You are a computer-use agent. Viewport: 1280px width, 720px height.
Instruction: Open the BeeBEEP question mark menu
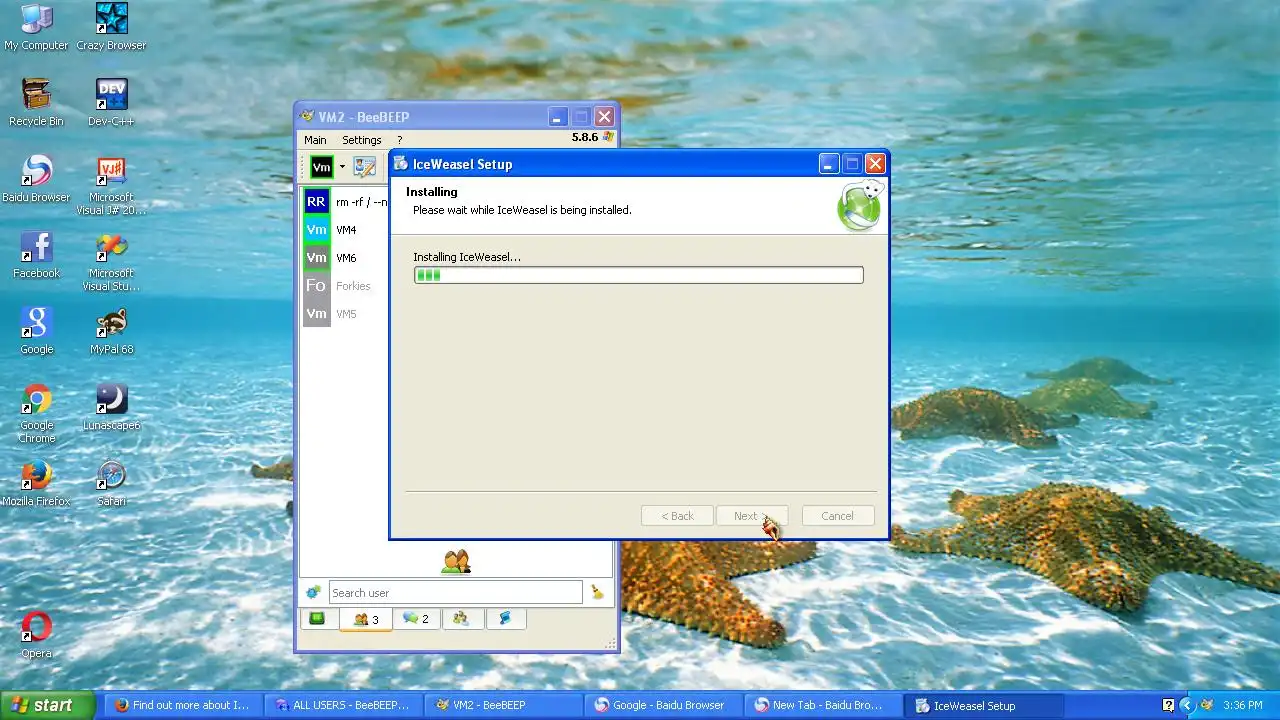pyautogui.click(x=399, y=140)
